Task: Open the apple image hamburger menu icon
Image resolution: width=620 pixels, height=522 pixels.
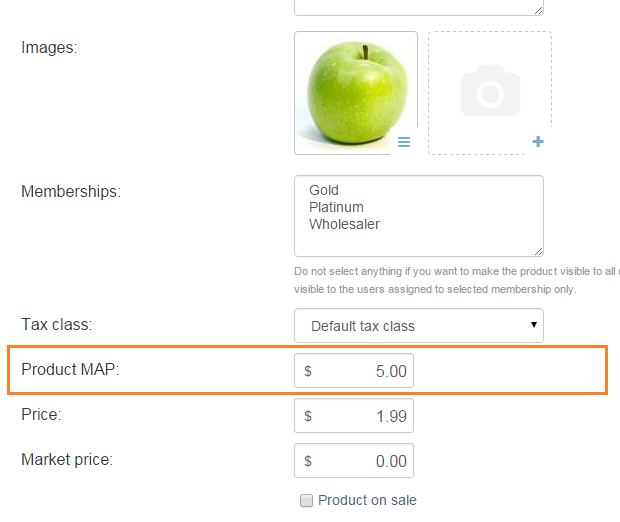Action: click(x=404, y=142)
